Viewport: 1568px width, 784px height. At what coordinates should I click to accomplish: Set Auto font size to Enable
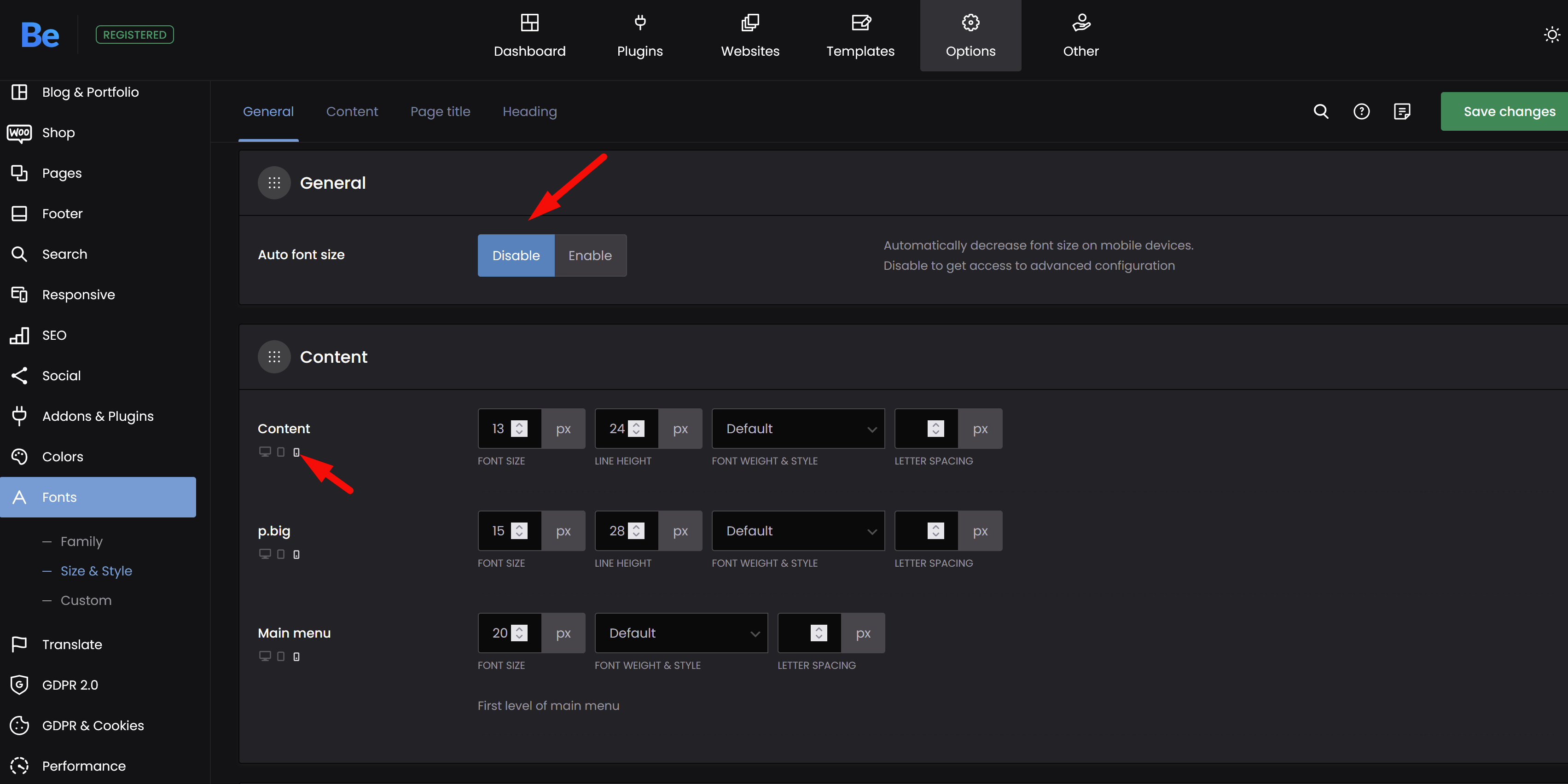(x=590, y=256)
